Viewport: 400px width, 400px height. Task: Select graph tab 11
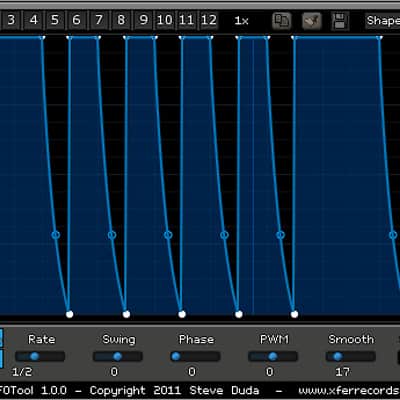186,20
